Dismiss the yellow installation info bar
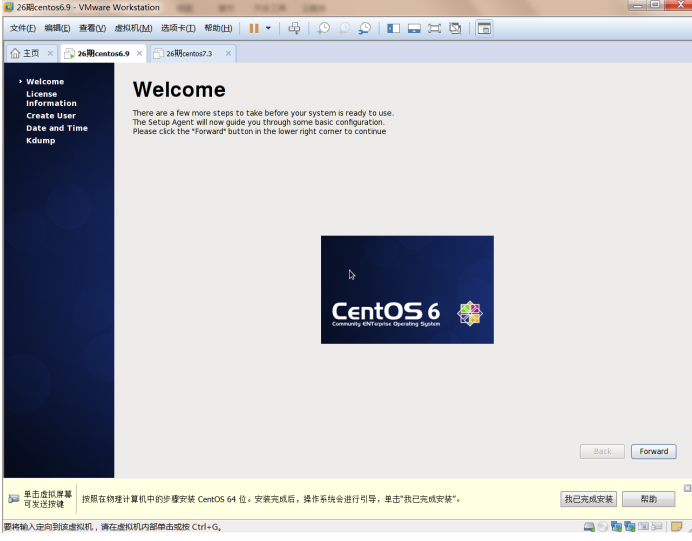Viewport: 692px width, 541px height. tap(687, 488)
